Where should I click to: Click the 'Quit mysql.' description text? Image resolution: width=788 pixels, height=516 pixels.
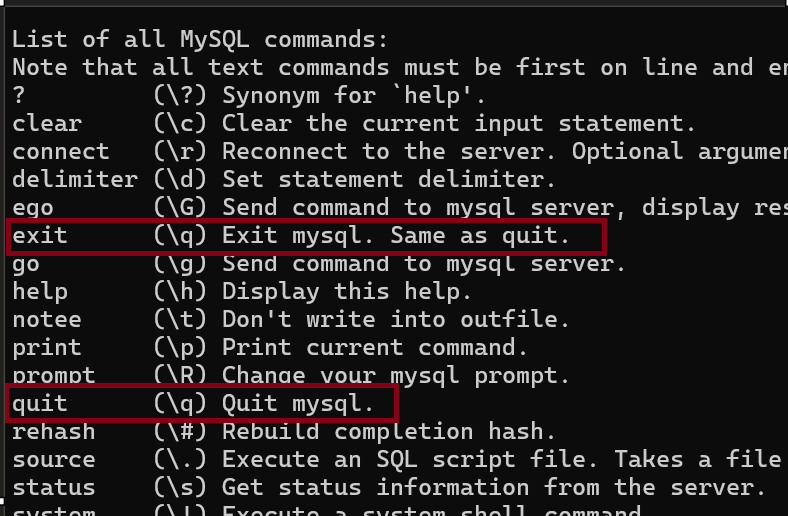pos(297,404)
